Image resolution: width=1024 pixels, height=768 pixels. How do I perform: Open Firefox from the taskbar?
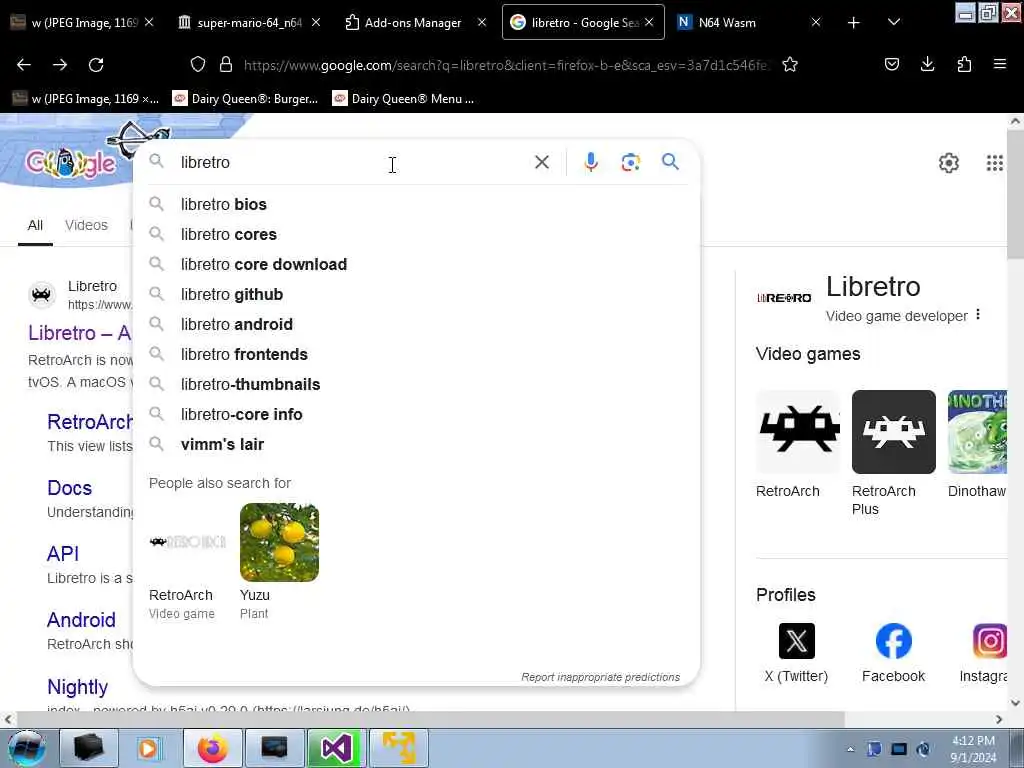click(213, 748)
